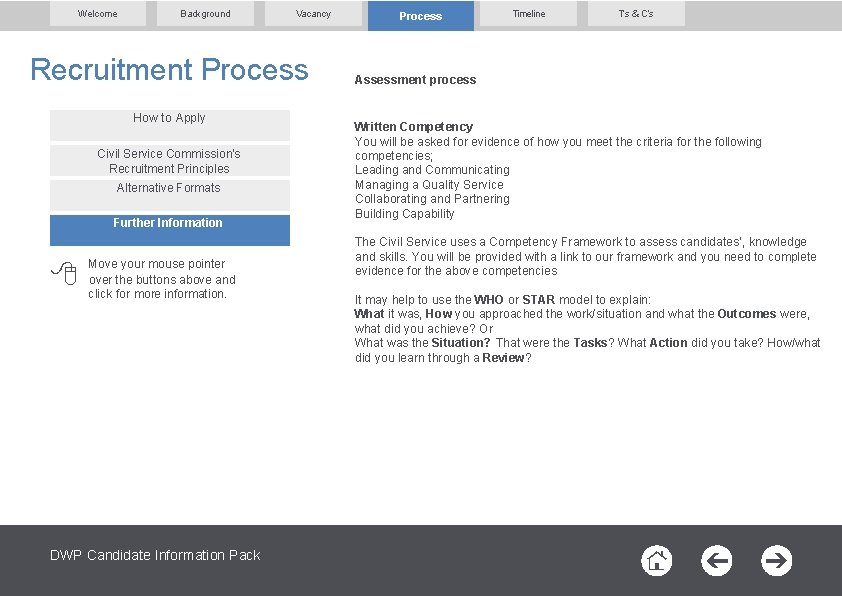Click the forward arrow navigation icon
This screenshot has height=596, width=842.
click(x=777, y=561)
